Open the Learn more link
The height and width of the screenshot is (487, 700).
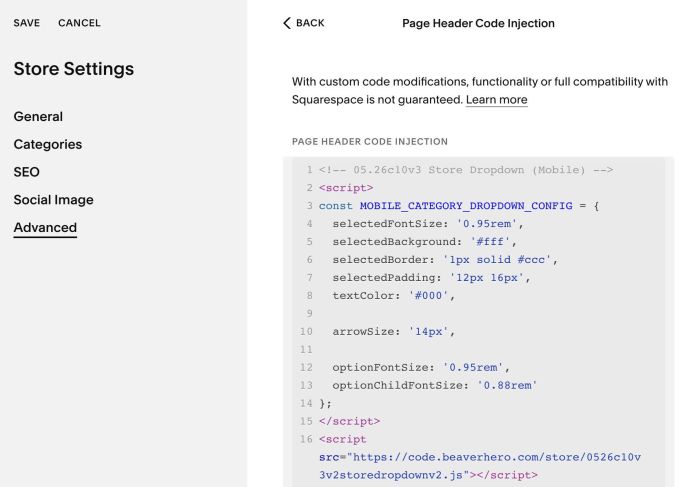click(496, 100)
